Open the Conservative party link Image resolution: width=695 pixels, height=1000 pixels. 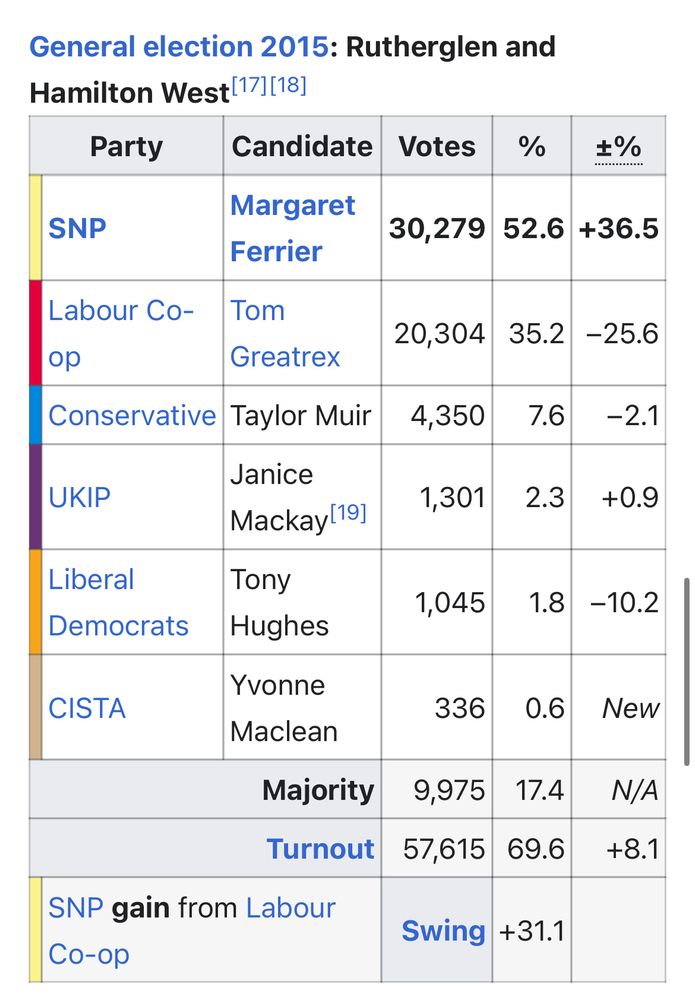[x=132, y=415]
